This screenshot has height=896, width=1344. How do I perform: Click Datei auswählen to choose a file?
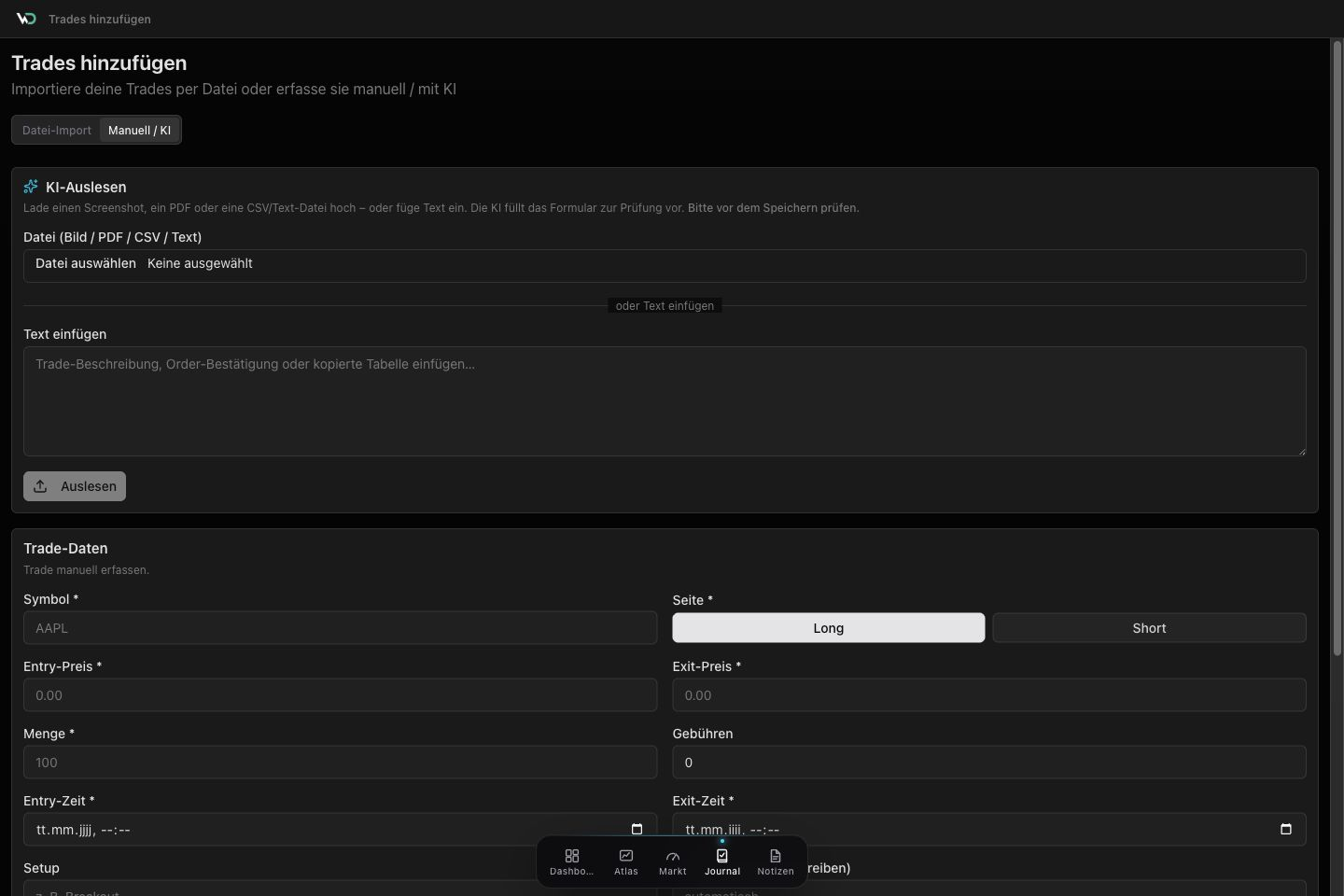click(86, 263)
